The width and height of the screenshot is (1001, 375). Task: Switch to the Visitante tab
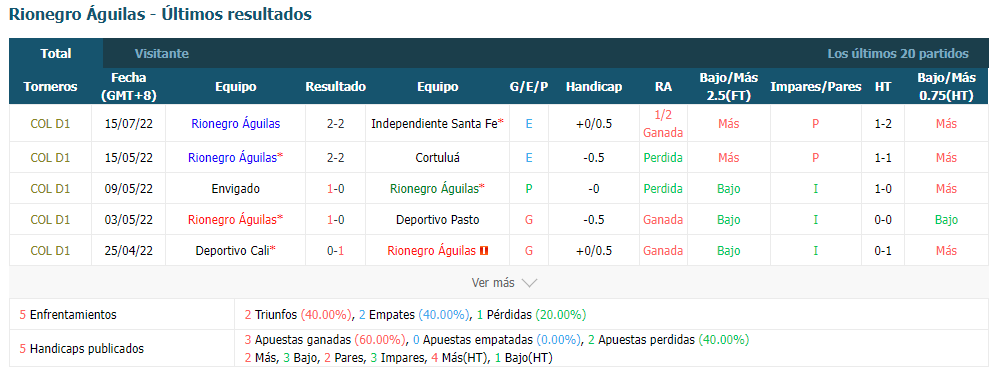pyautogui.click(x=162, y=54)
